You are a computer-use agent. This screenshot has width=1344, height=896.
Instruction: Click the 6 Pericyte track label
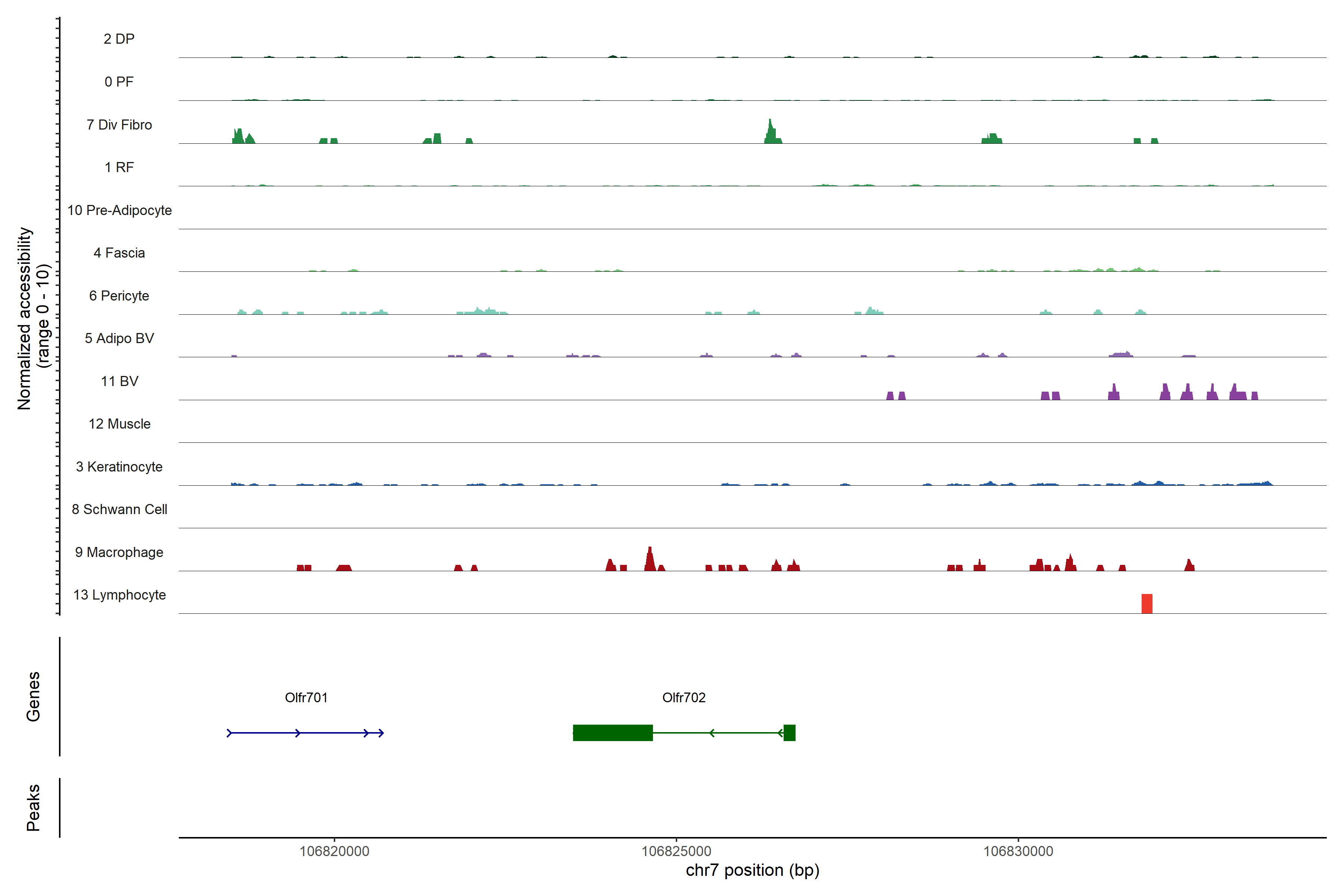tap(119, 295)
